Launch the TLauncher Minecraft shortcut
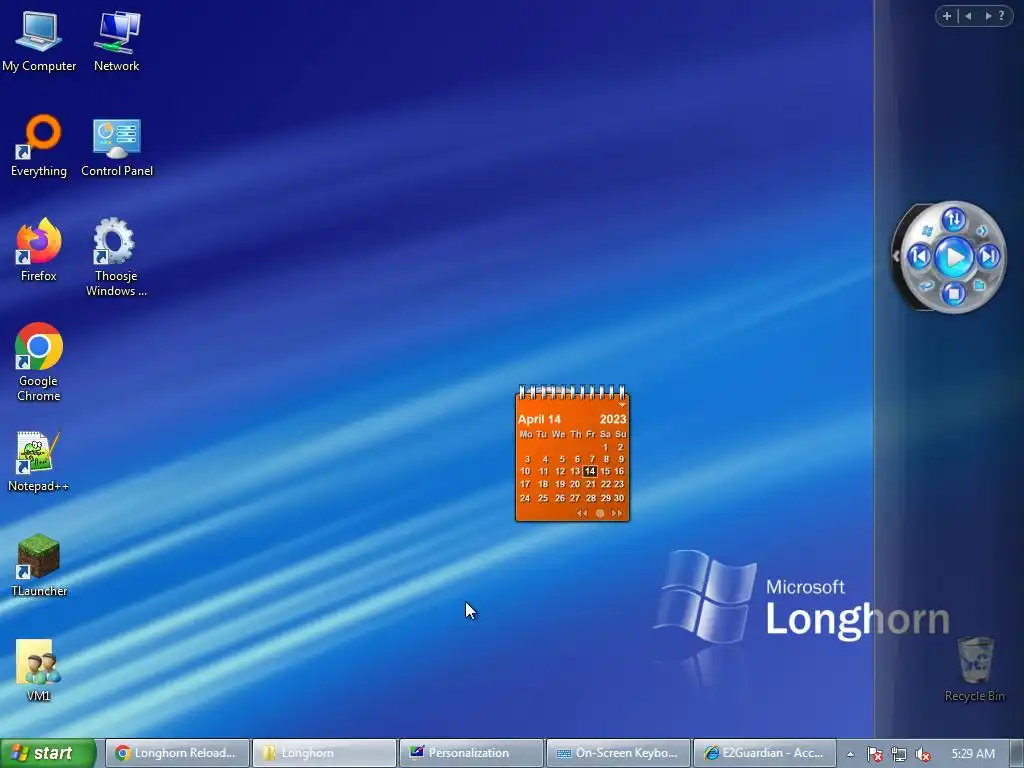 pos(39,566)
